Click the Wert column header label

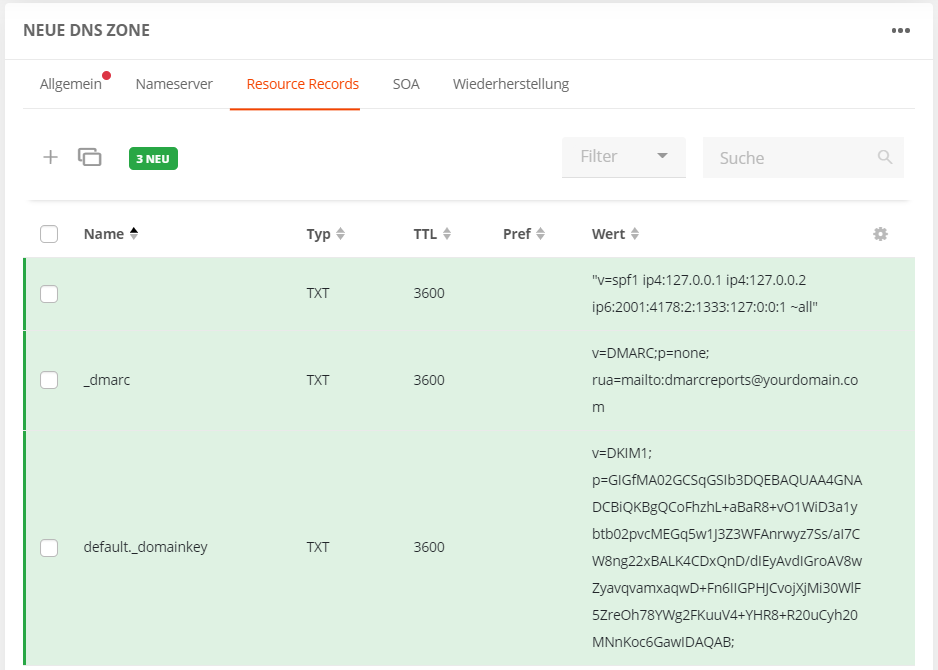coord(608,234)
